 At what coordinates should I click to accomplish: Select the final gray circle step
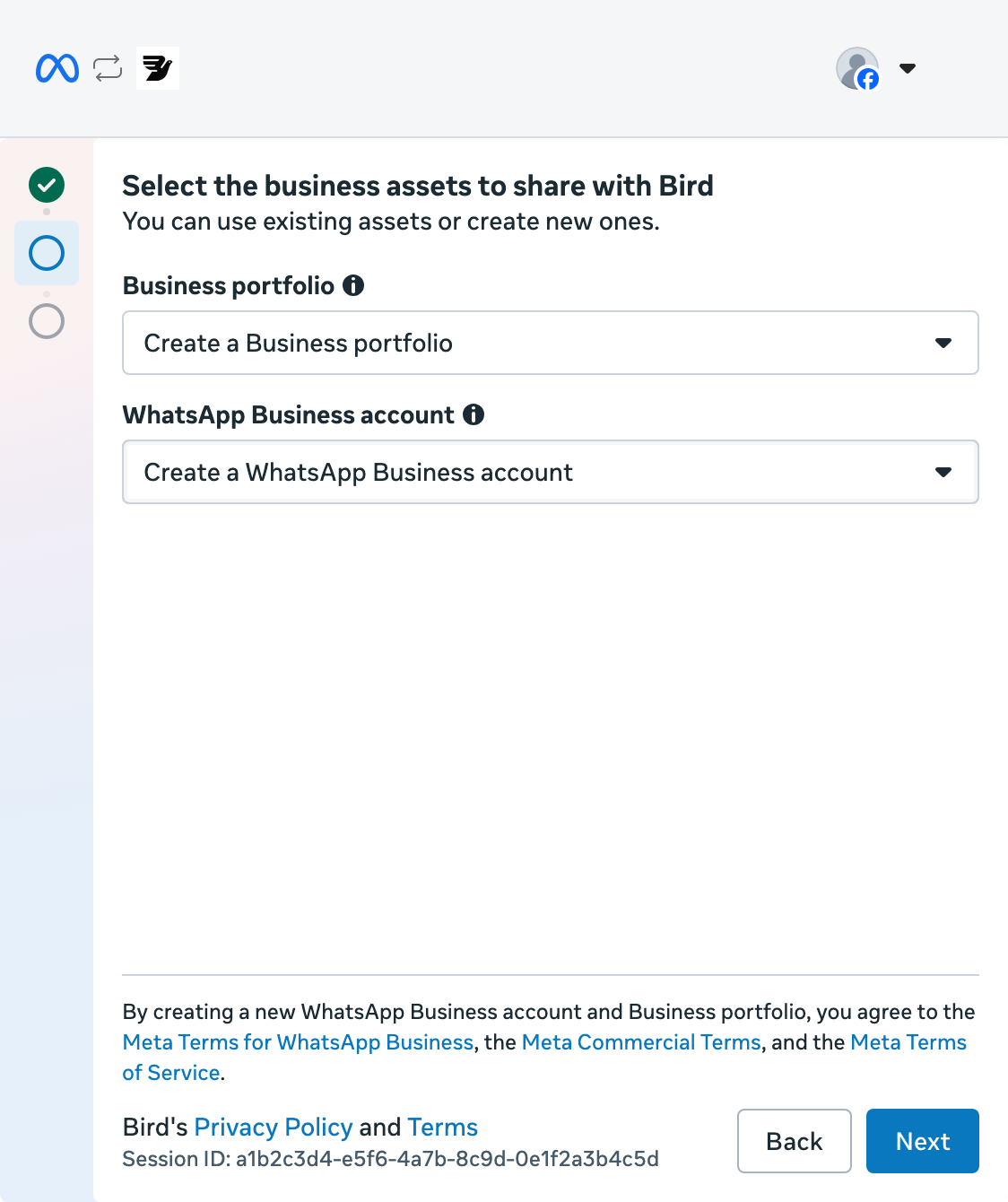coord(47,321)
